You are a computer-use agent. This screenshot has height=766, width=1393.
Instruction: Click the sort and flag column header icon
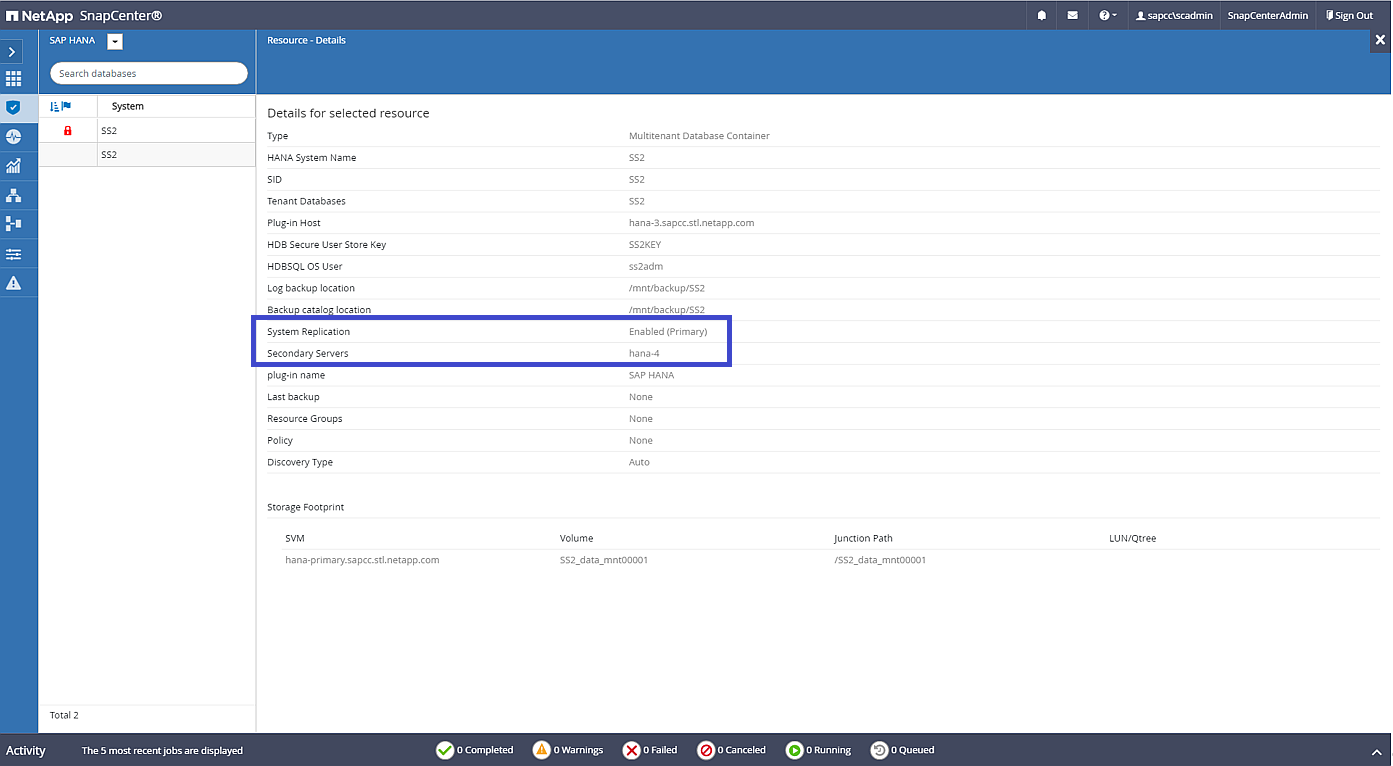click(x=60, y=106)
